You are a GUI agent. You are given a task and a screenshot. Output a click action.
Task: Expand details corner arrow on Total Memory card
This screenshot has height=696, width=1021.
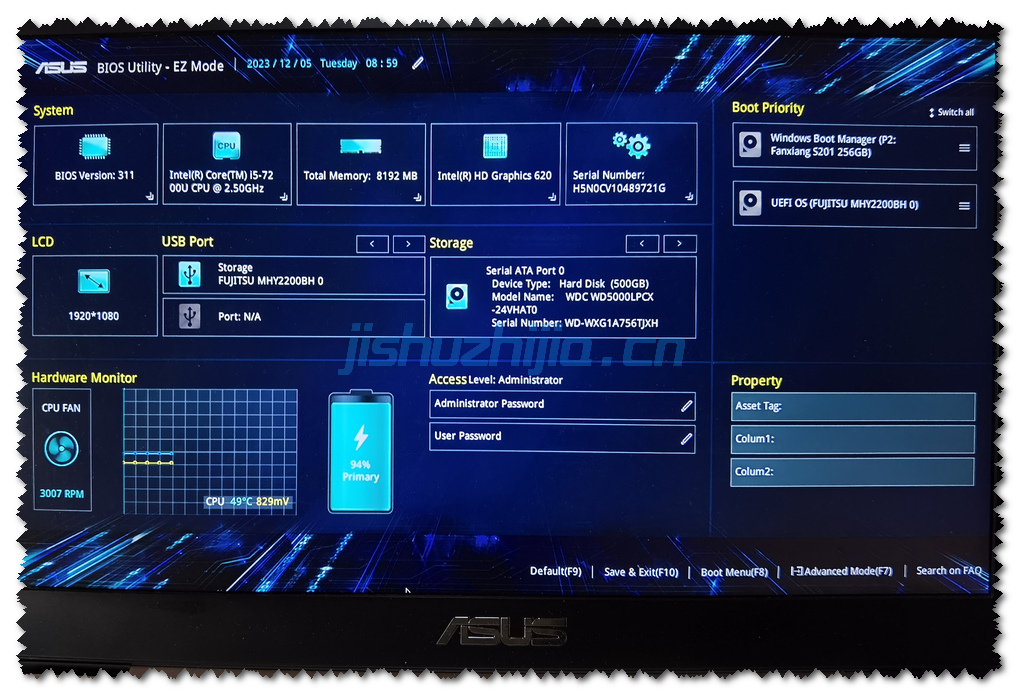click(x=417, y=197)
